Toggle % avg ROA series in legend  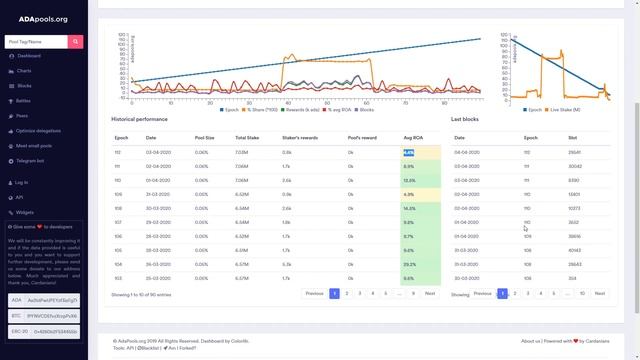point(337,110)
